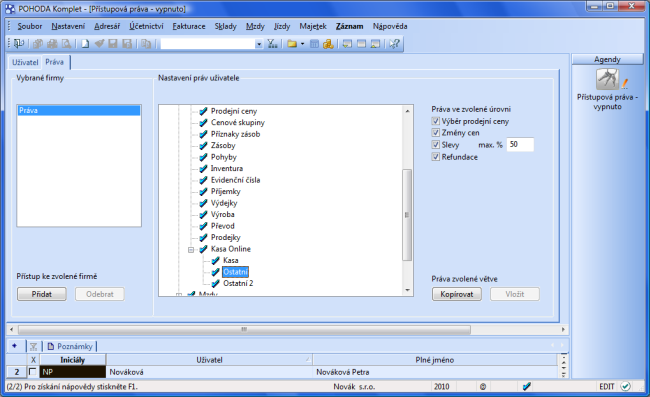Click the horizontal scrollbar thumb
Viewport: 650px width, 397px height.
(x=244, y=329)
